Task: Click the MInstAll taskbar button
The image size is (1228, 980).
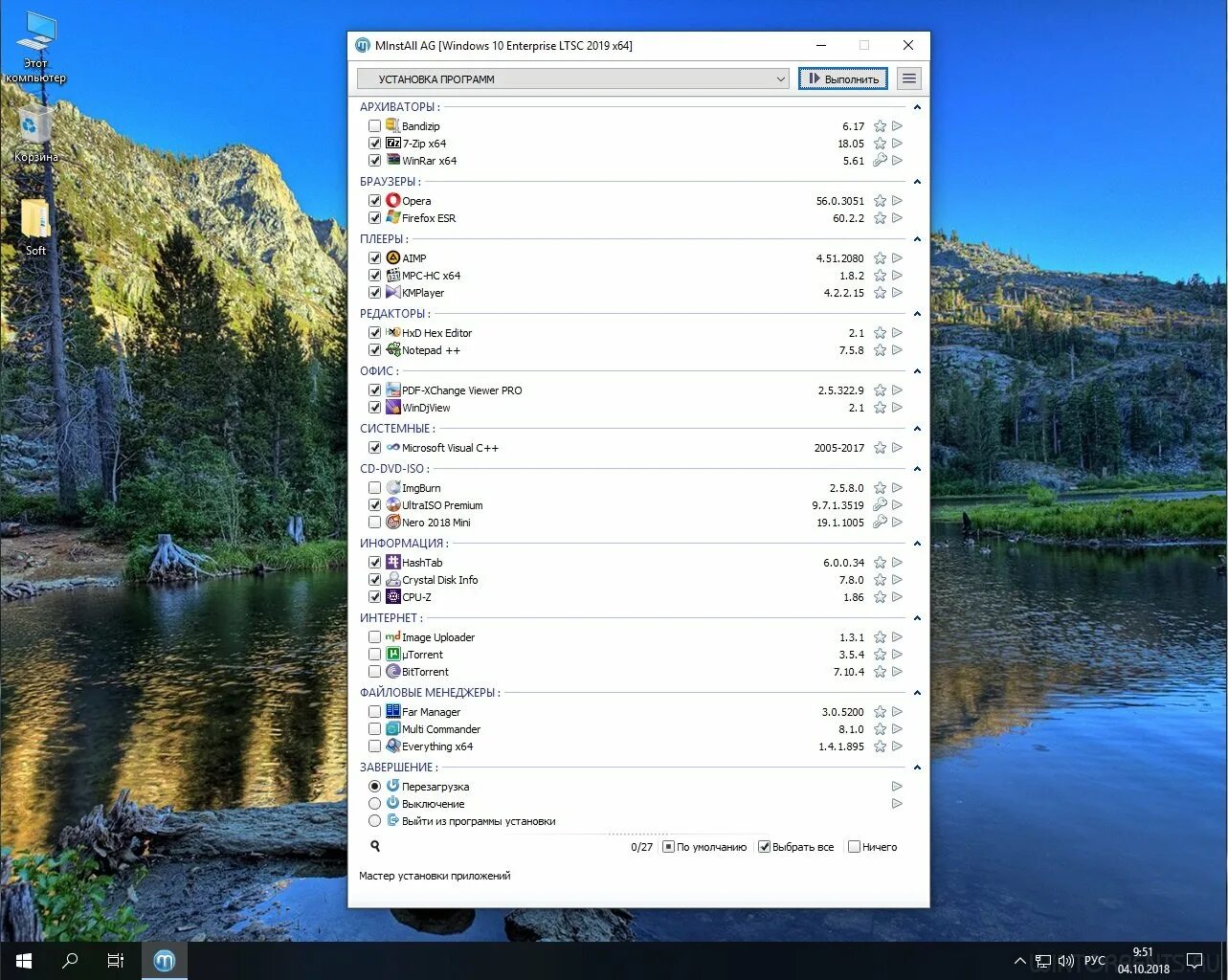Action: pos(165,961)
